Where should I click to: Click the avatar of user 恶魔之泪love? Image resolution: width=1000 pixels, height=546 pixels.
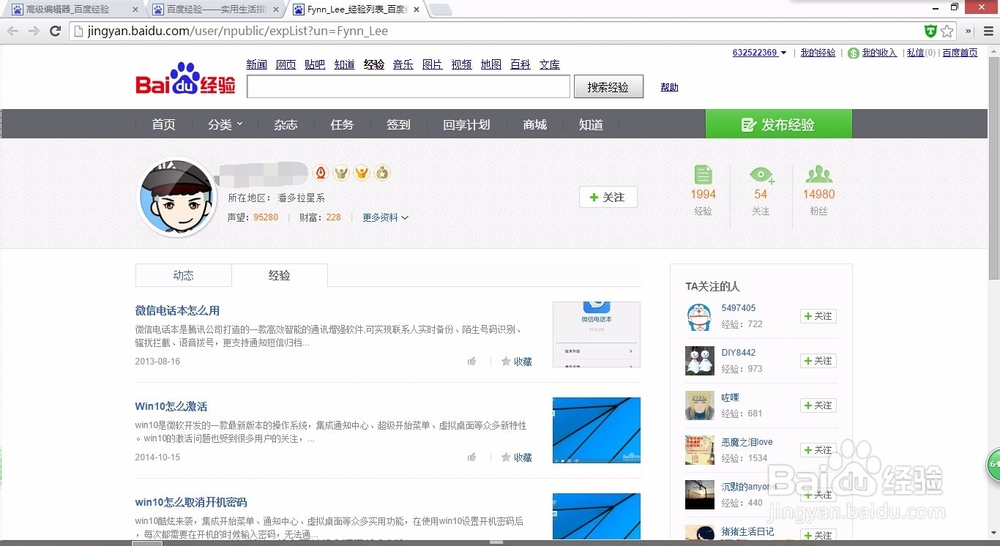pyautogui.click(x=700, y=450)
